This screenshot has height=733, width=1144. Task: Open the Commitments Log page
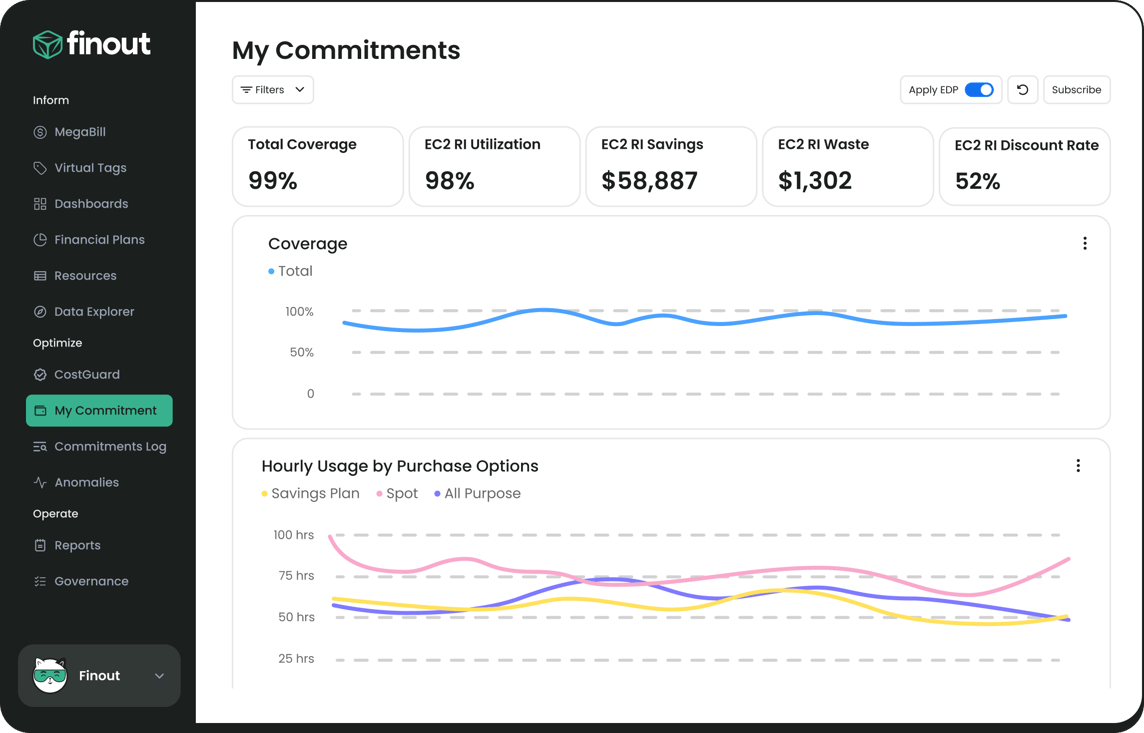pyautogui.click(x=99, y=446)
